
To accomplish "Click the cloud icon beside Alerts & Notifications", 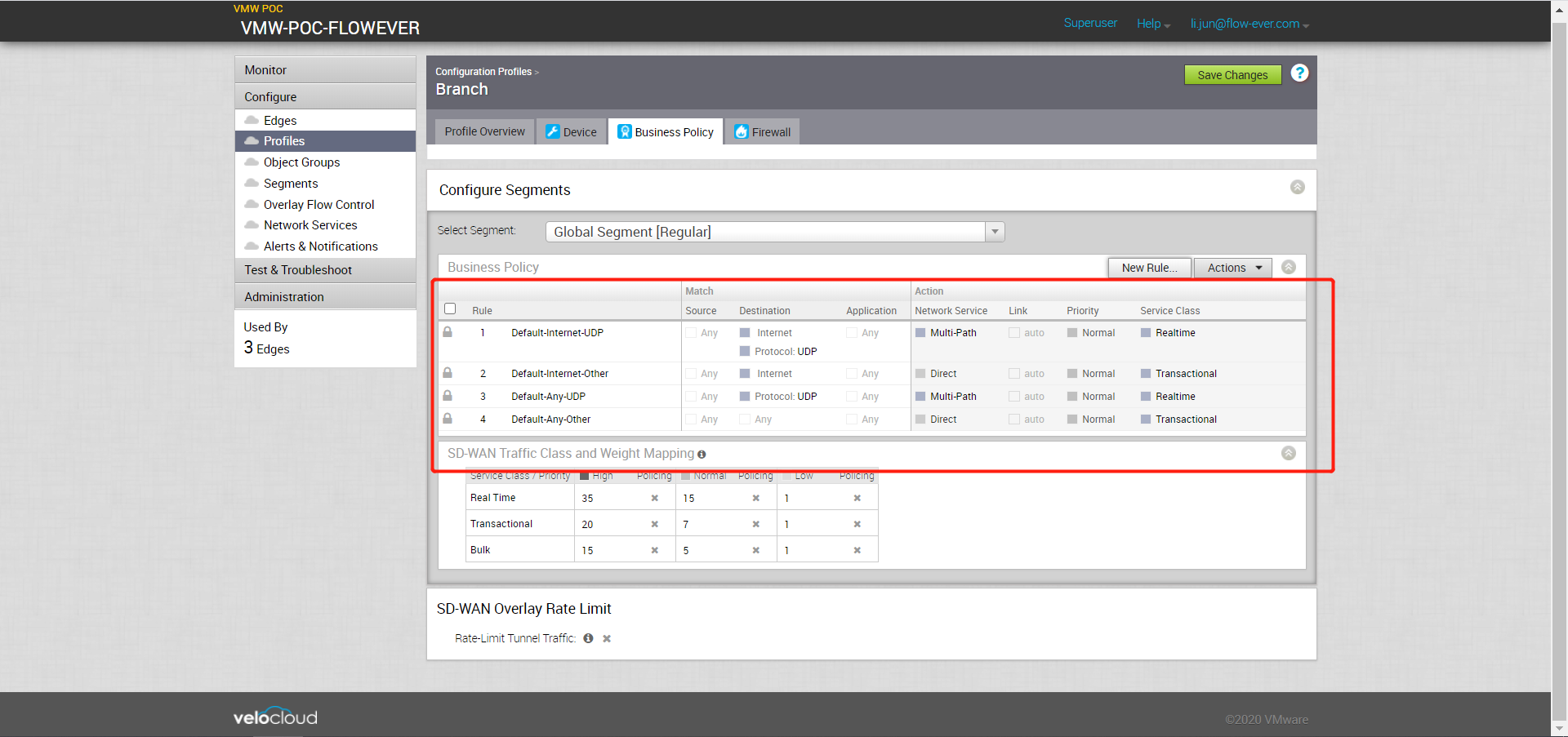I will tap(252, 246).
